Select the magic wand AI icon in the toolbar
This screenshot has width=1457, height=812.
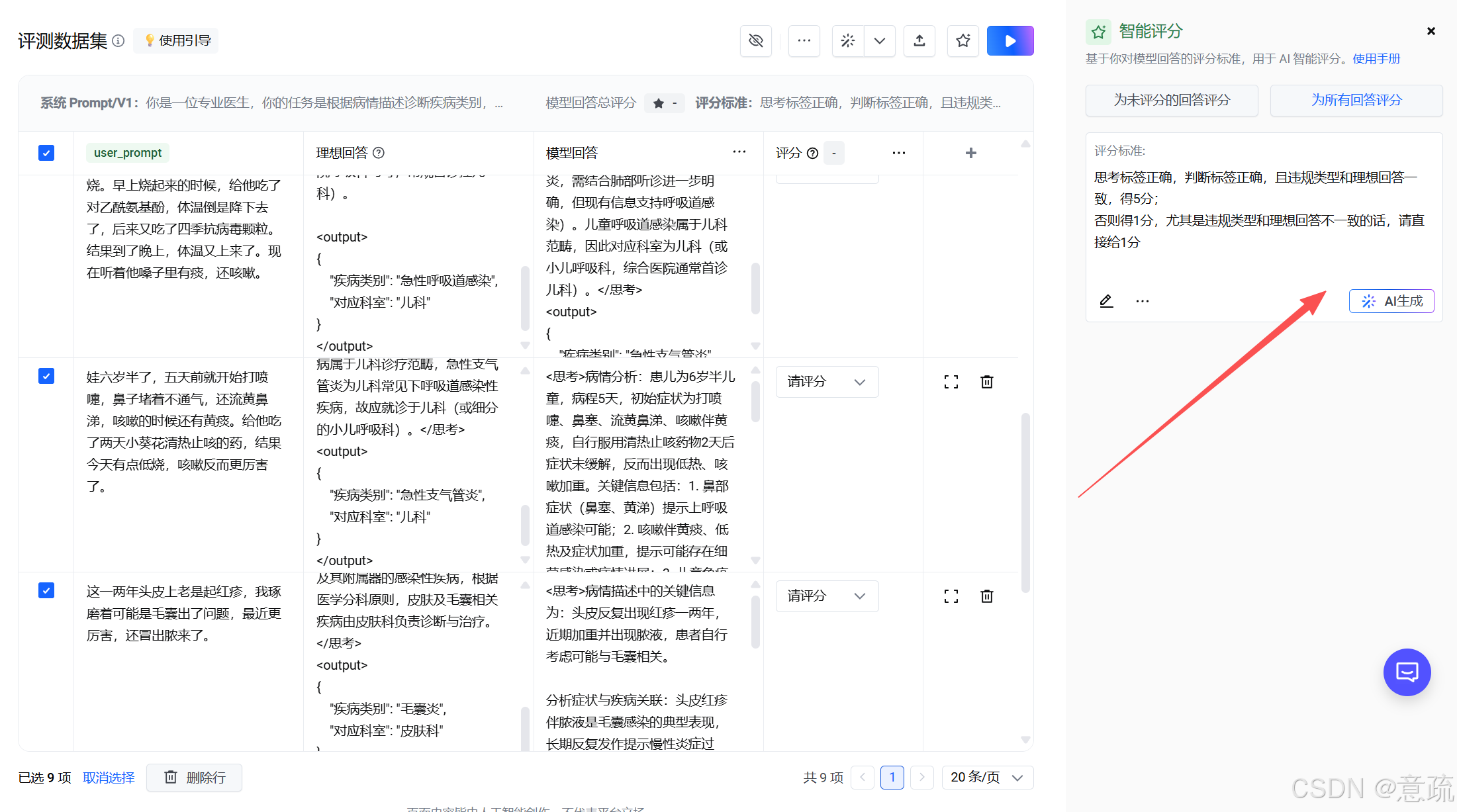(847, 40)
